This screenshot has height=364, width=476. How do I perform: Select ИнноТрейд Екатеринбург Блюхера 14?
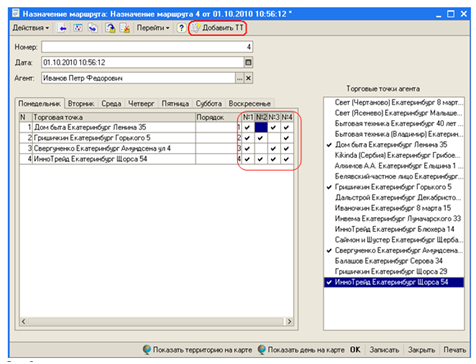[394, 229]
